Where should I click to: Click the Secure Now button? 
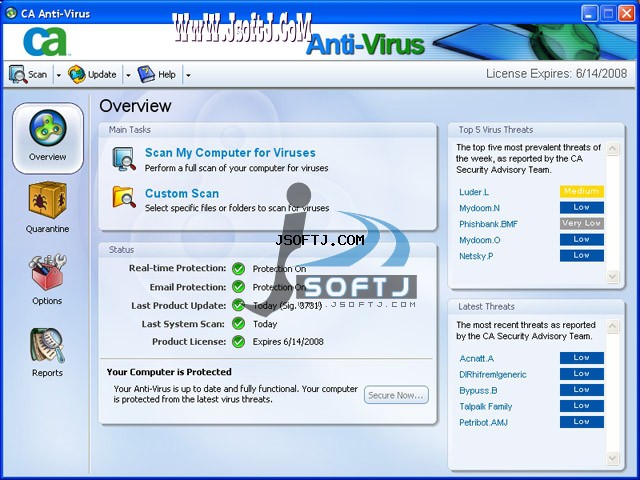pyautogui.click(x=396, y=395)
